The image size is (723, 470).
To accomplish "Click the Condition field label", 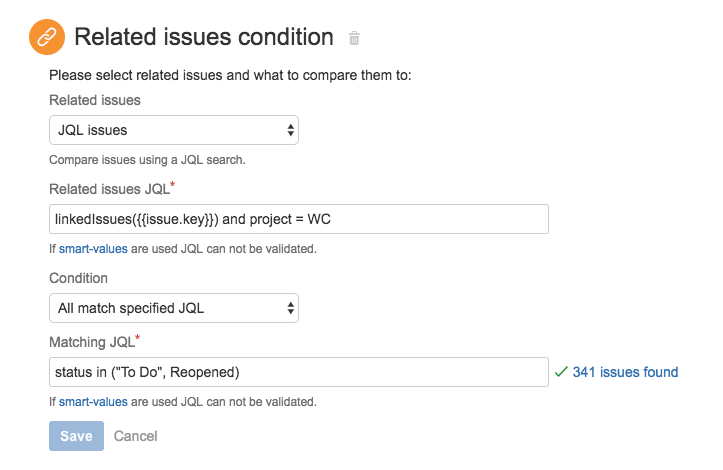I will click(78, 278).
